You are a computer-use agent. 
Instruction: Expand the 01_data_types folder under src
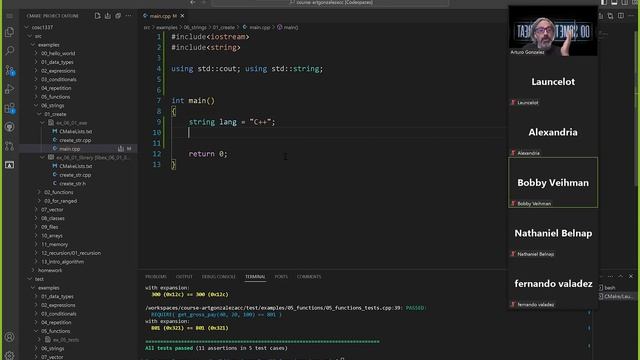click(57, 62)
